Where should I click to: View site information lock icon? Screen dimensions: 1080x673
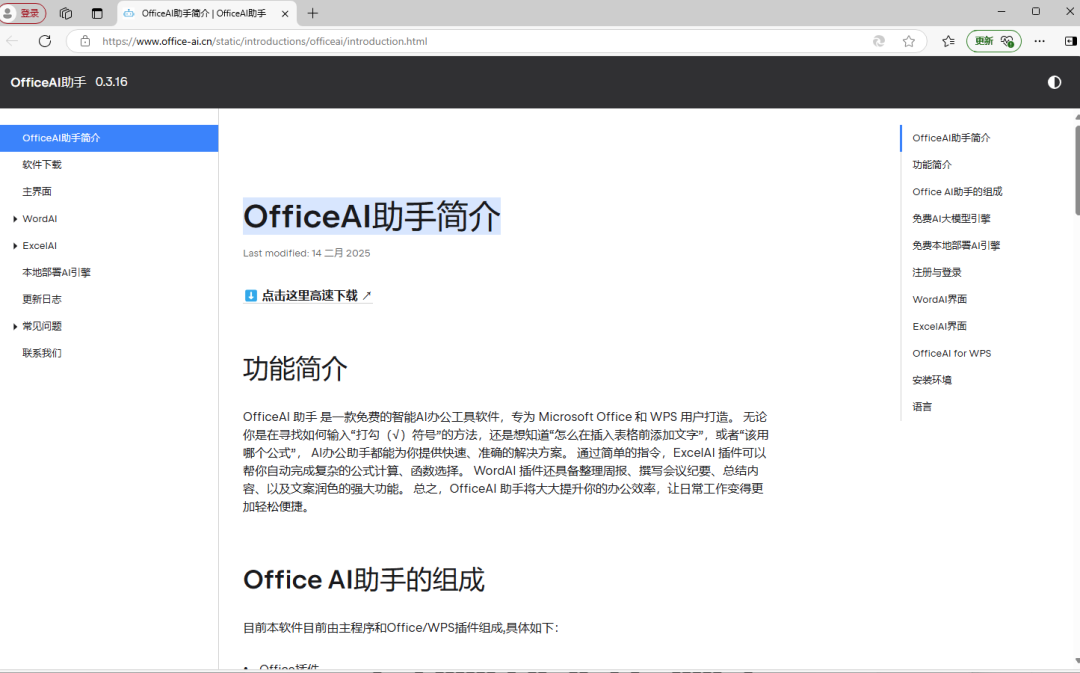point(85,41)
